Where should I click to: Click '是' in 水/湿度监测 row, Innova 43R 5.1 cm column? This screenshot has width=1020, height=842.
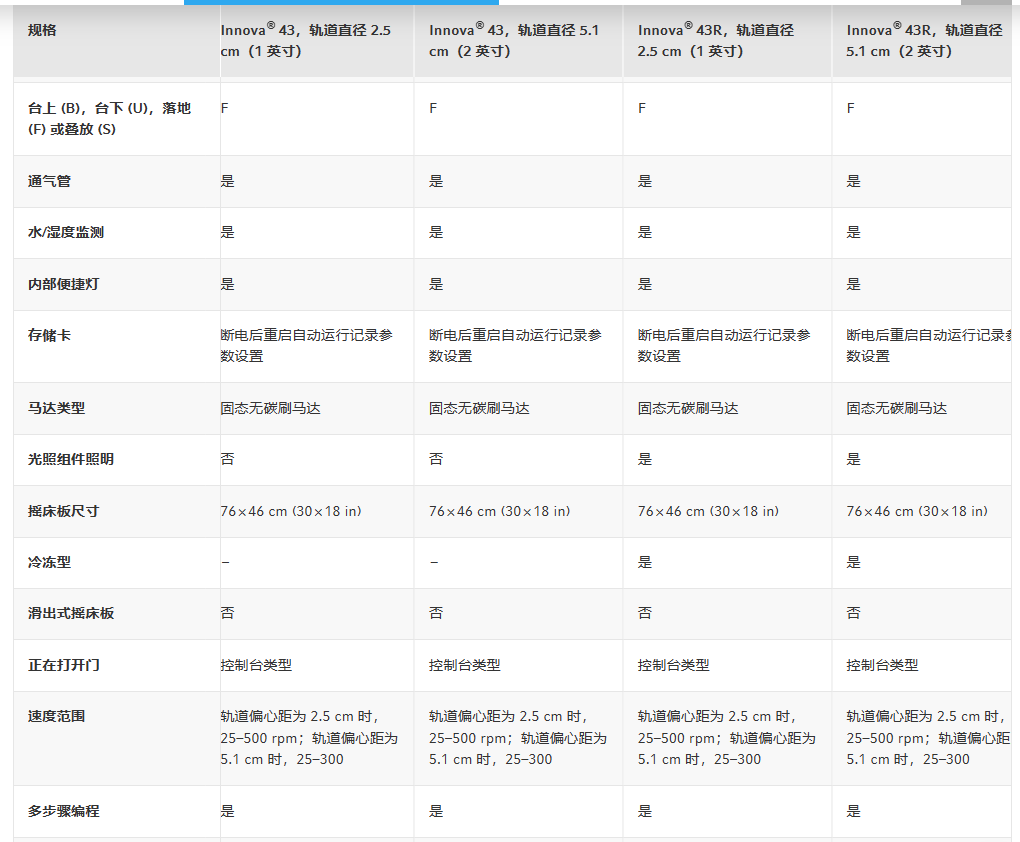click(x=853, y=232)
